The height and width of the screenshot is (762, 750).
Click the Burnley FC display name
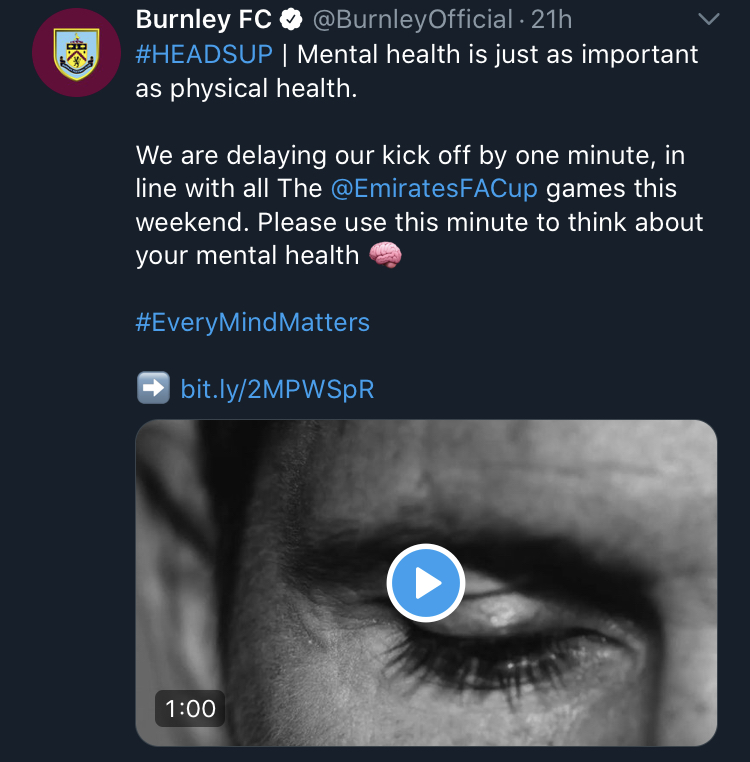point(203,20)
